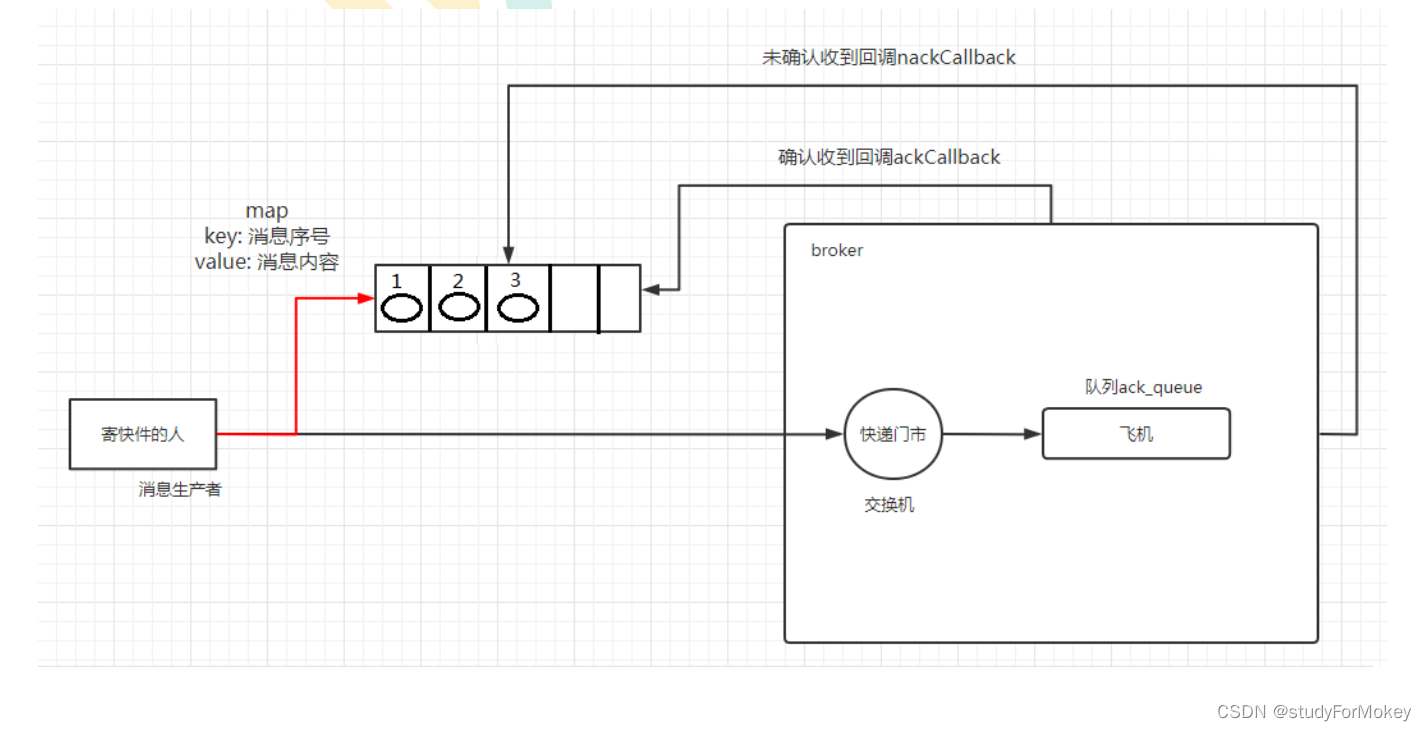Click the map title text
This screenshot has width=1427, height=731.
(267, 211)
